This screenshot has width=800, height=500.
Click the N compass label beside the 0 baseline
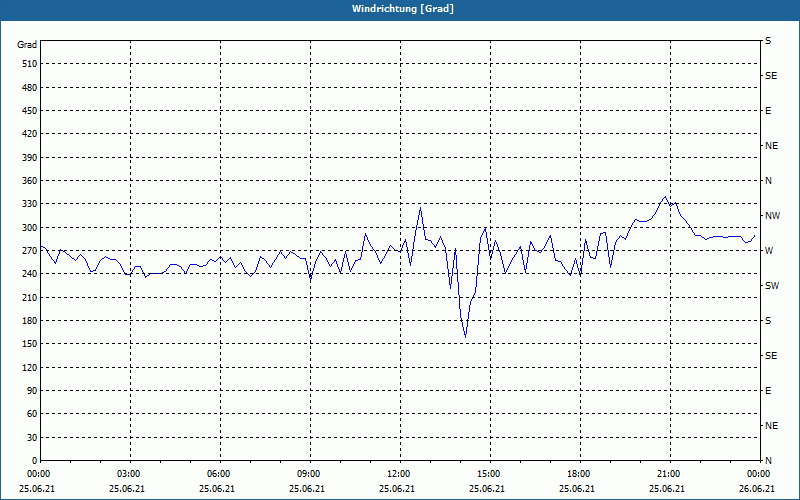[x=768, y=461]
